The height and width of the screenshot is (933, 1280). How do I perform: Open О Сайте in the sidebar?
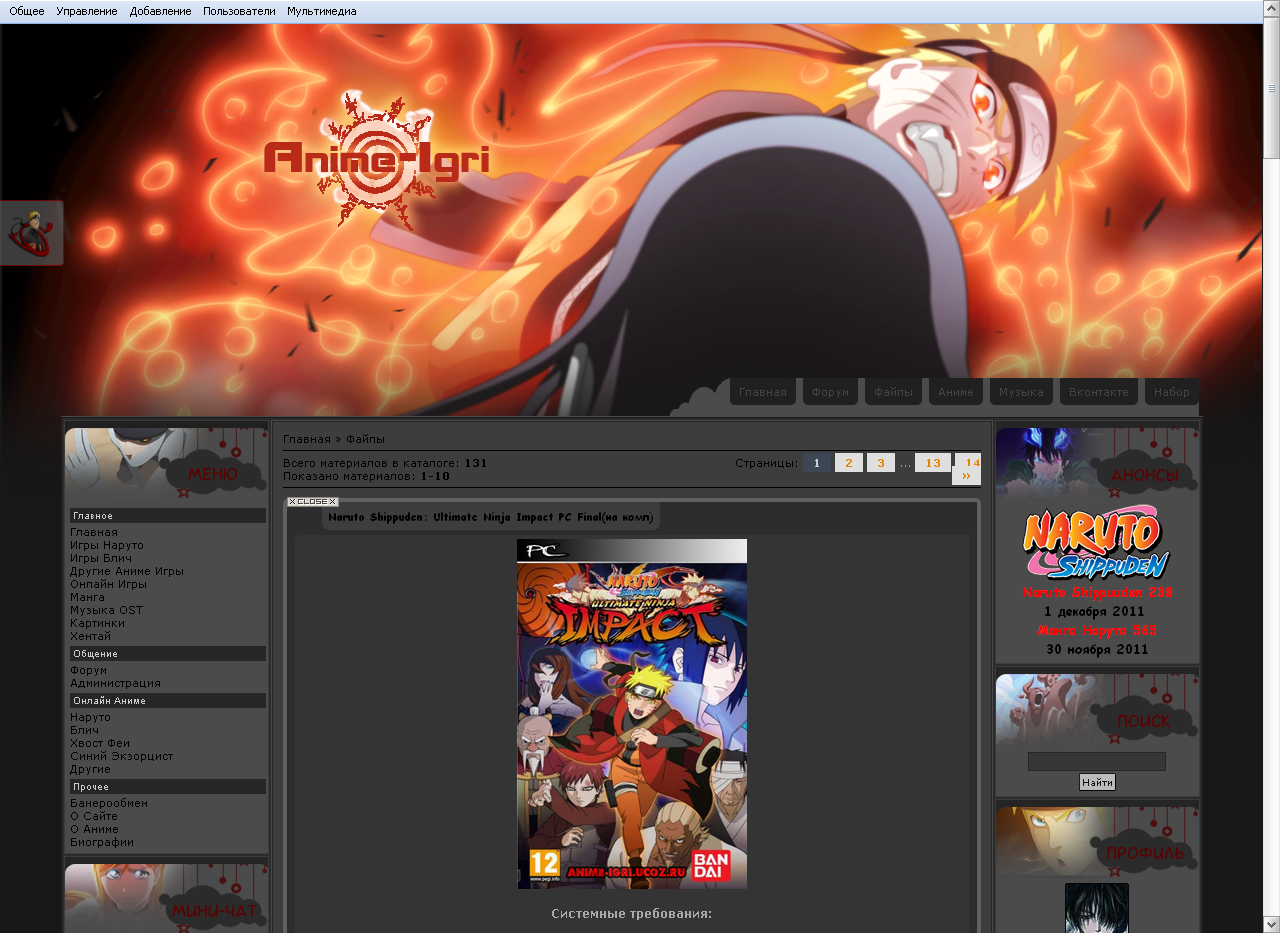(94, 816)
